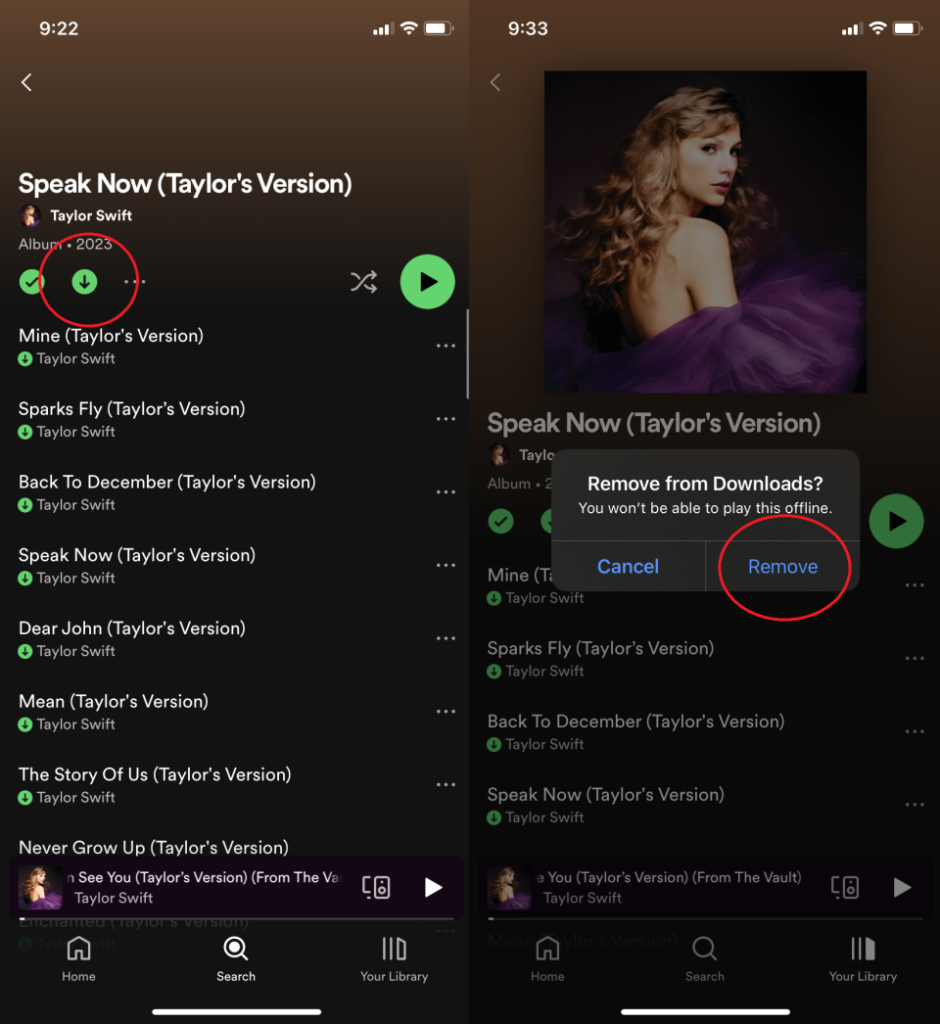Tap the album three-dot menu beside download icon
940x1024 pixels.
[x=134, y=282]
